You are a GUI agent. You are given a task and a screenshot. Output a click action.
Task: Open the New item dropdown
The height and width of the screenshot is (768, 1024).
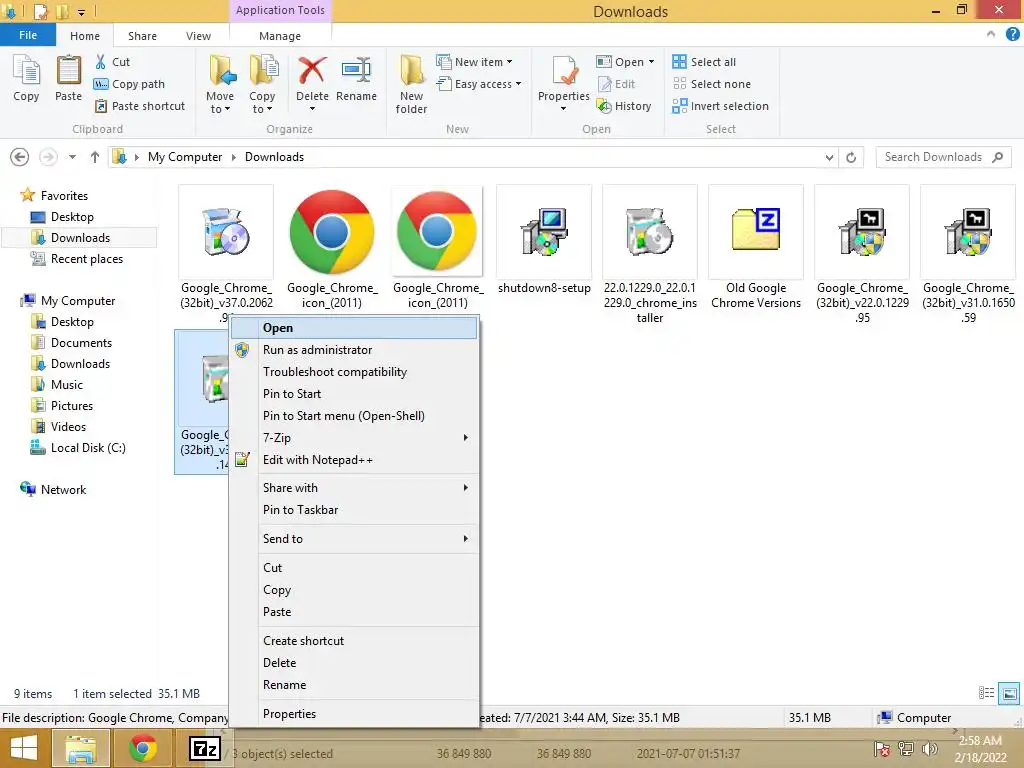475,62
